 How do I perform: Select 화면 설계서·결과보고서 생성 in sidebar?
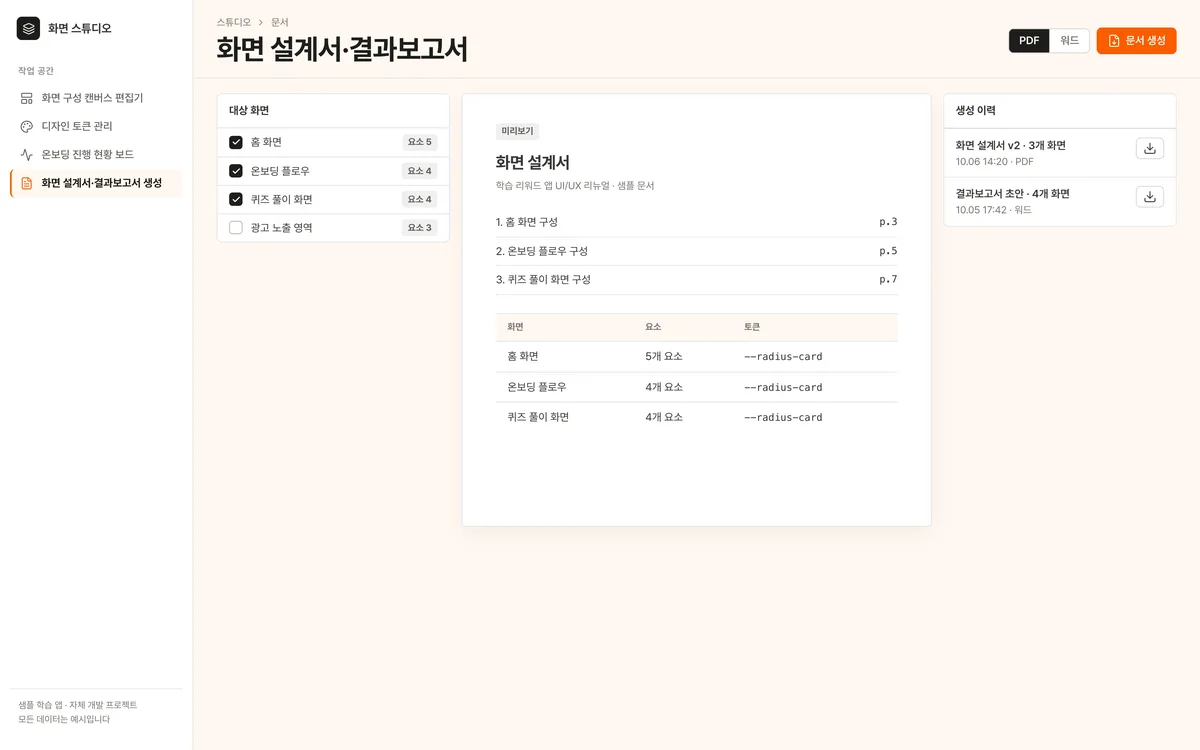[x=96, y=183]
